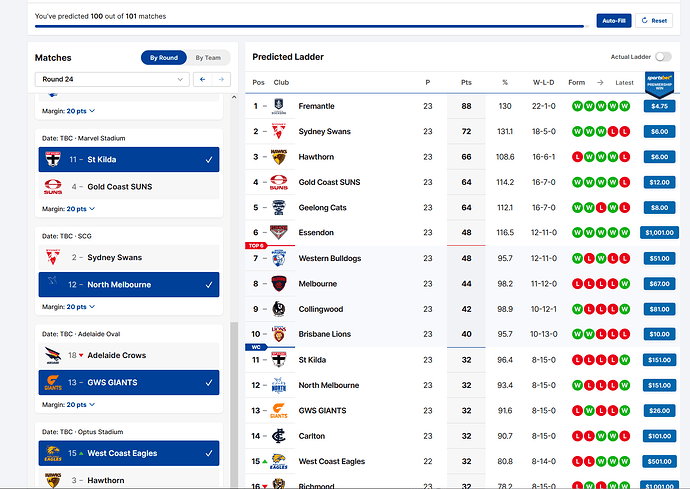Click the Brisbane Lions logo in ladder
Screen dimensions: 690x489
(x=279, y=334)
